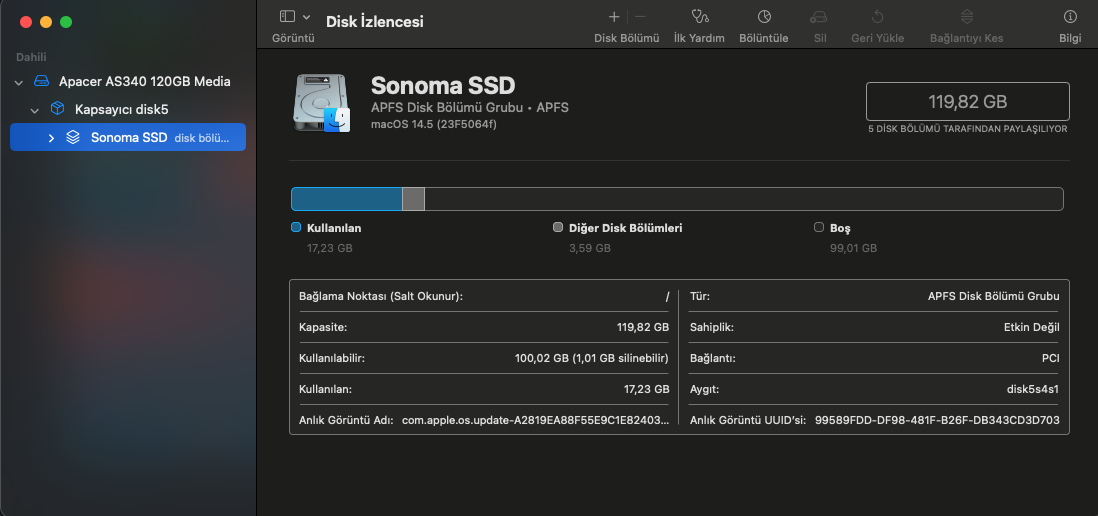Screen dimensions: 1098x516
Task: Collapse the Kapsayıcı disk5 container
Action: (35, 109)
